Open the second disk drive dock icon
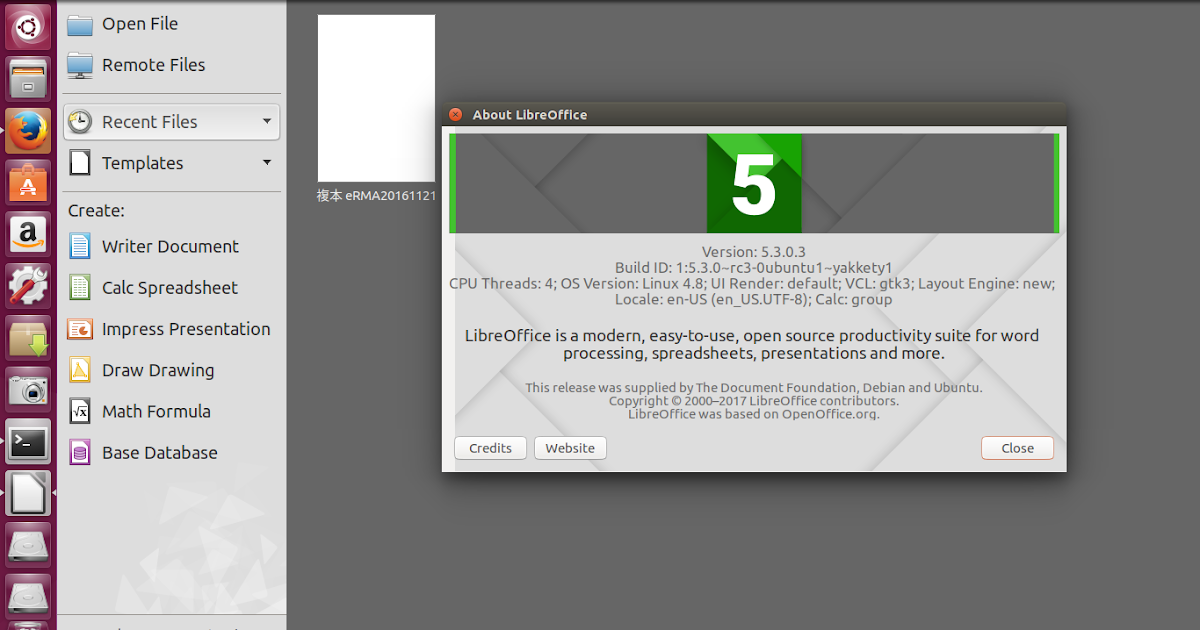 coord(28,598)
